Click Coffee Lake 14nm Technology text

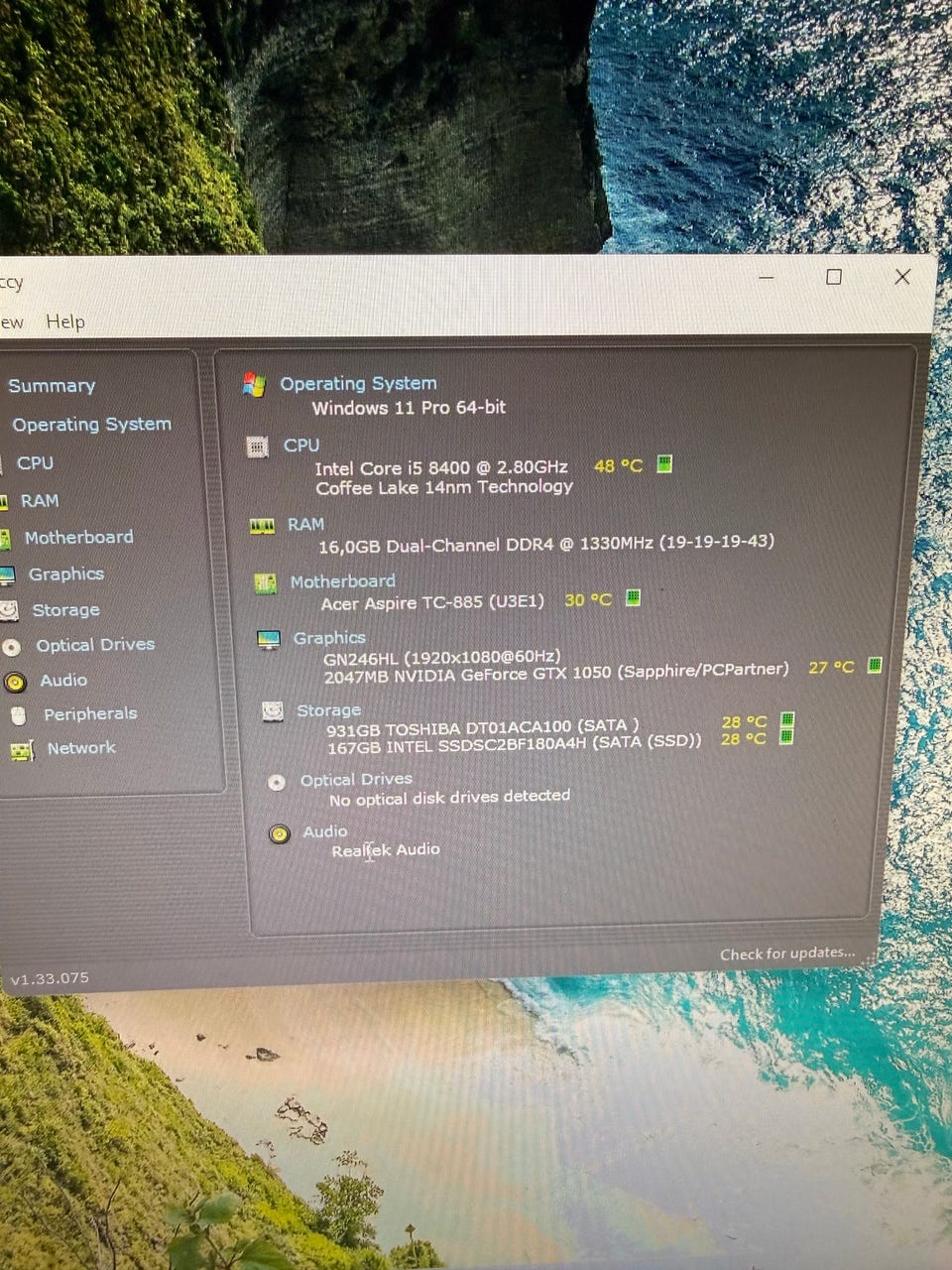click(444, 487)
